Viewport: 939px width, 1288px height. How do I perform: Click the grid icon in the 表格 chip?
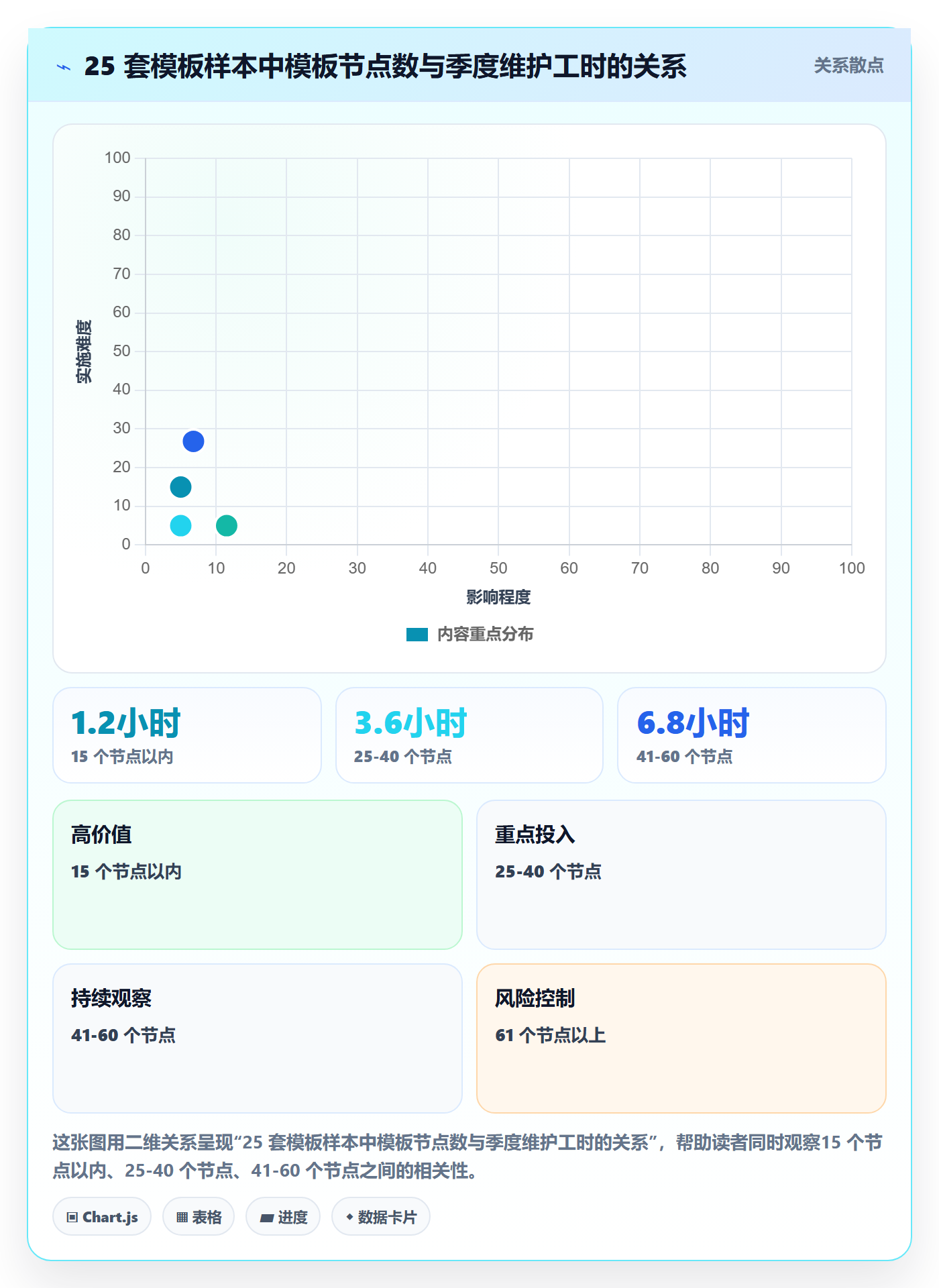pyautogui.click(x=182, y=1218)
